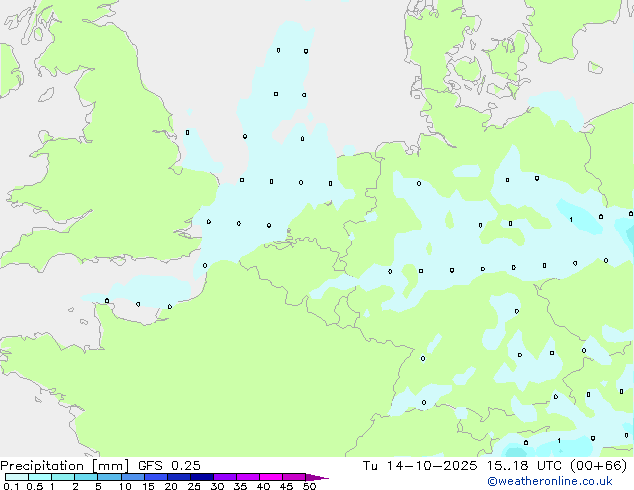Click the "40" legend scale label
The width and height of the screenshot is (634, 490).
tap(263, 486)
